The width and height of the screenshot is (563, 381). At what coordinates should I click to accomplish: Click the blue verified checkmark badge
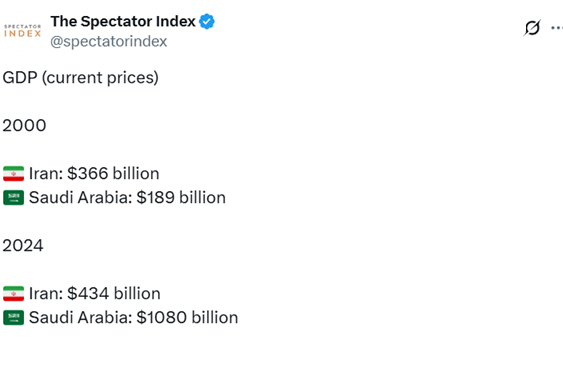pyautogui.click(x=207, y=22)
